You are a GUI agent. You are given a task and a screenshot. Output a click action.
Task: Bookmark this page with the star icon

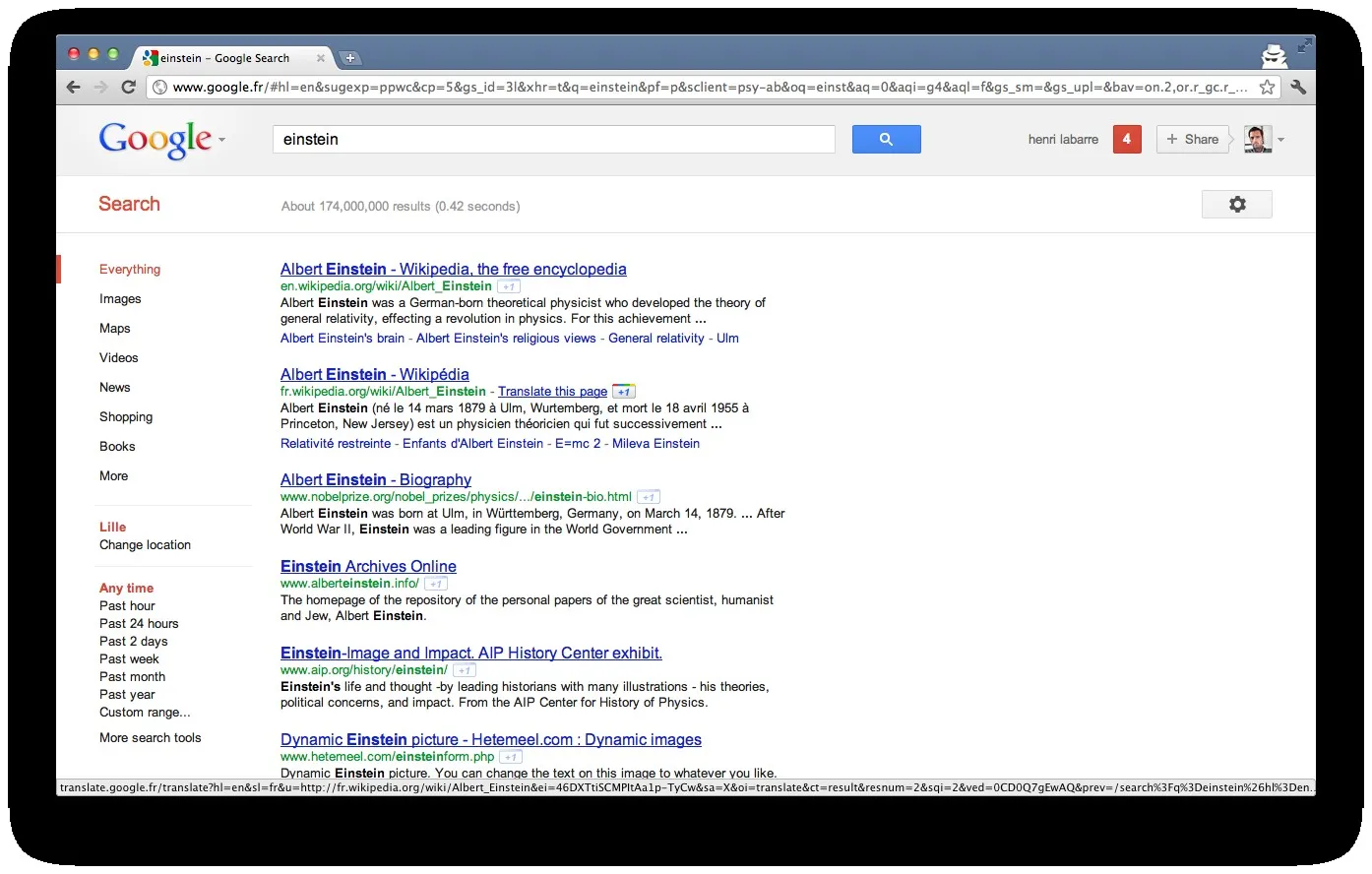pos(1268,87)
